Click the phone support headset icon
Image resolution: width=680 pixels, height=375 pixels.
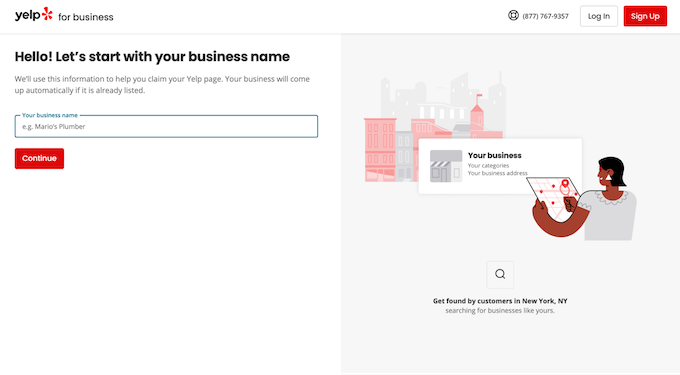[513, 16]
